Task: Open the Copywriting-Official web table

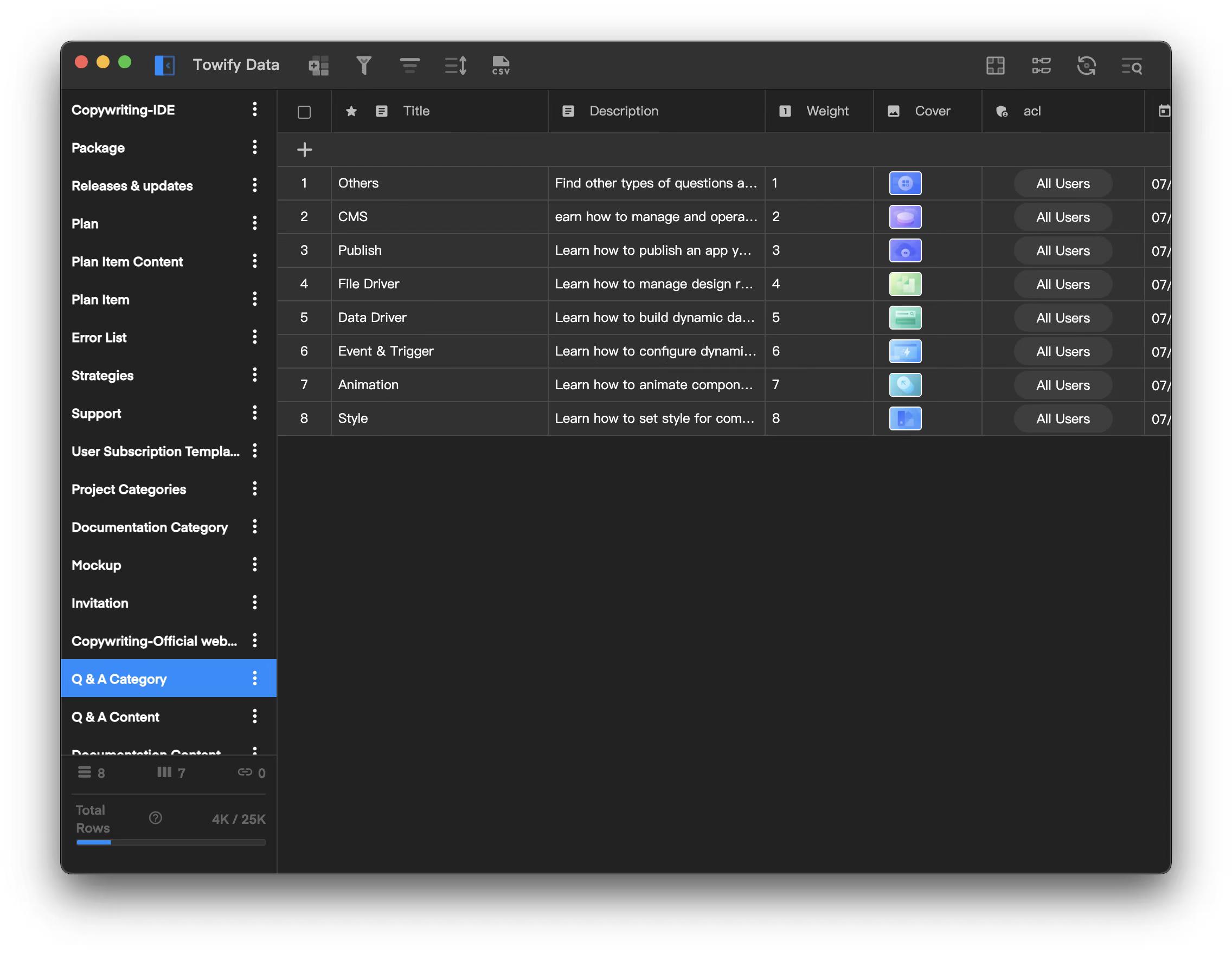Action: 169,641
